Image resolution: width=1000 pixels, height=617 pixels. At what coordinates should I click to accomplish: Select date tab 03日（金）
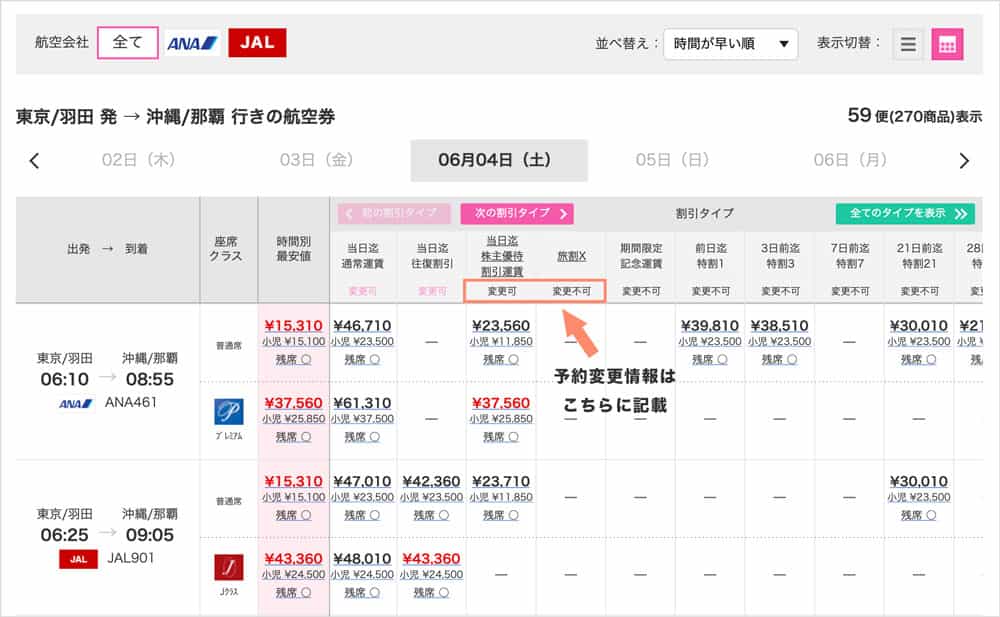tap(316, 160)
